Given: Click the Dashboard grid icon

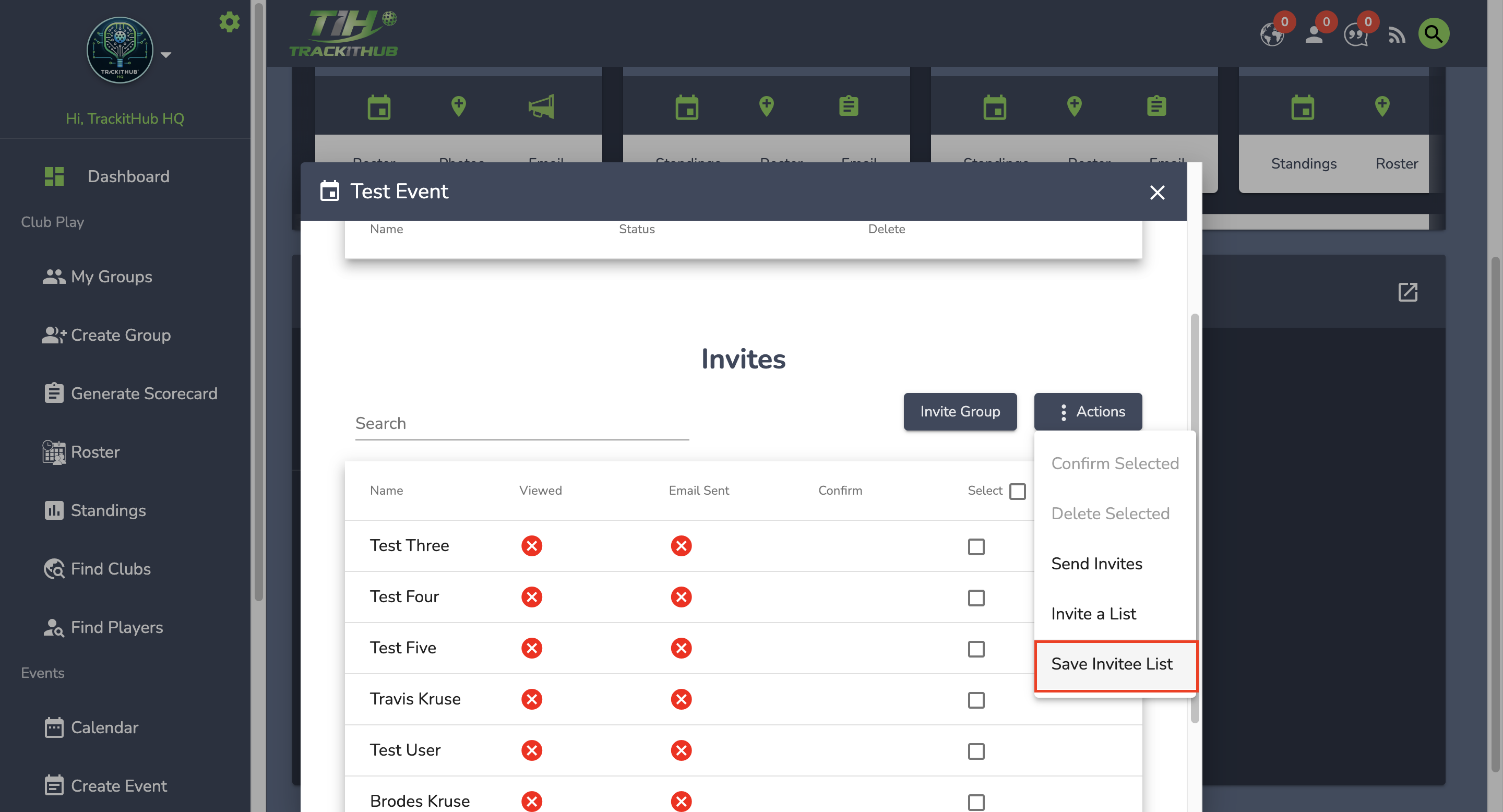Looking at the screenshot, I should [x=54, y=176].
